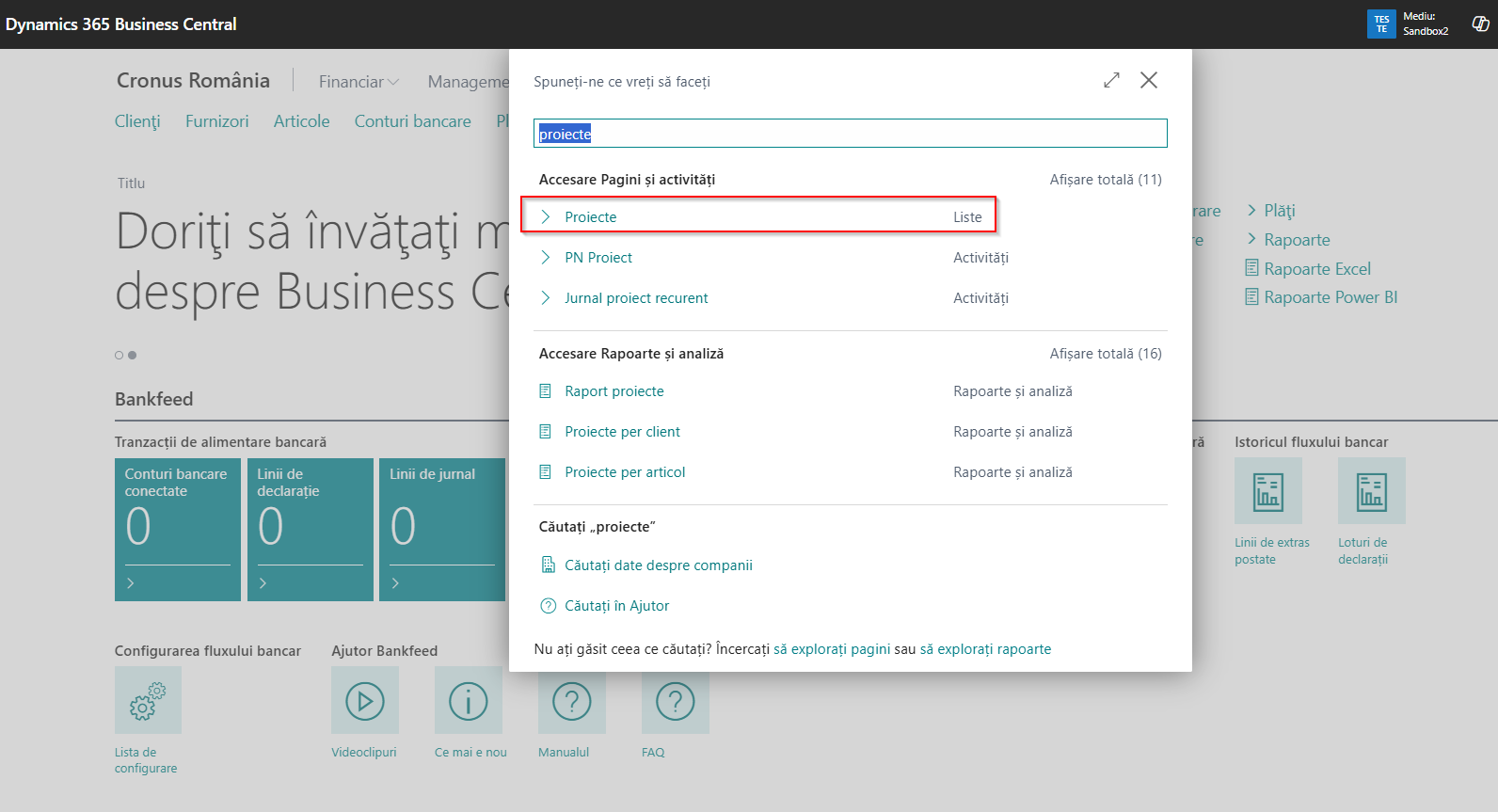Click the Copilot icon in top bar
Viewport: 1498px width, 812px height.
pos(1480,24)
